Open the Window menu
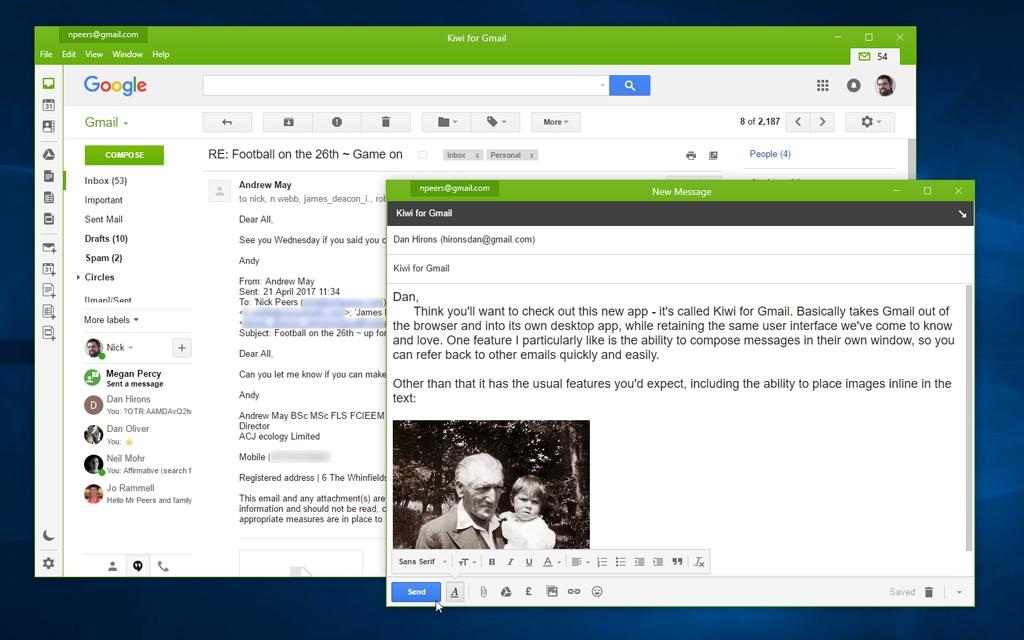 127,55
